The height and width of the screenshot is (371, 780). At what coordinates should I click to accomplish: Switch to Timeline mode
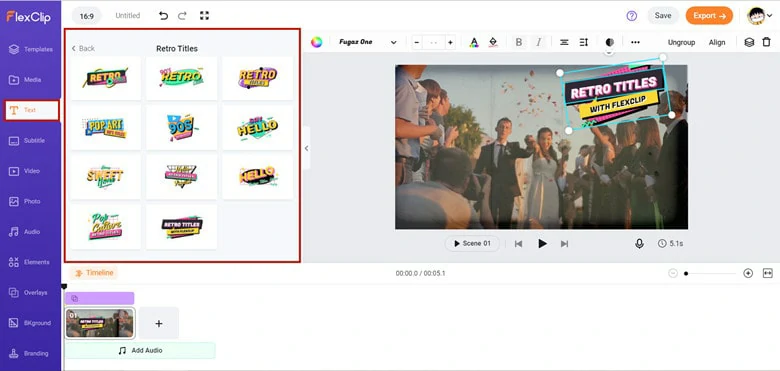coord(94,273)
